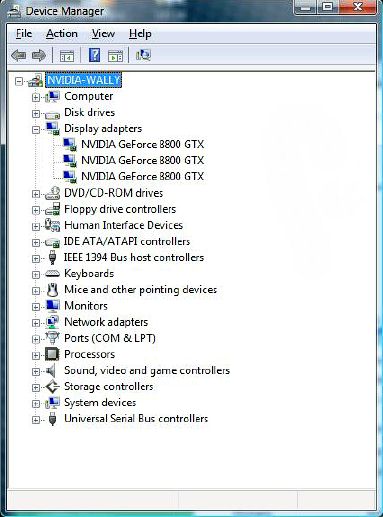The image size is (383, 517).
Task: Expand the Floppy drive controllers category
Action: pyautogui.click(x=36, y=210)
